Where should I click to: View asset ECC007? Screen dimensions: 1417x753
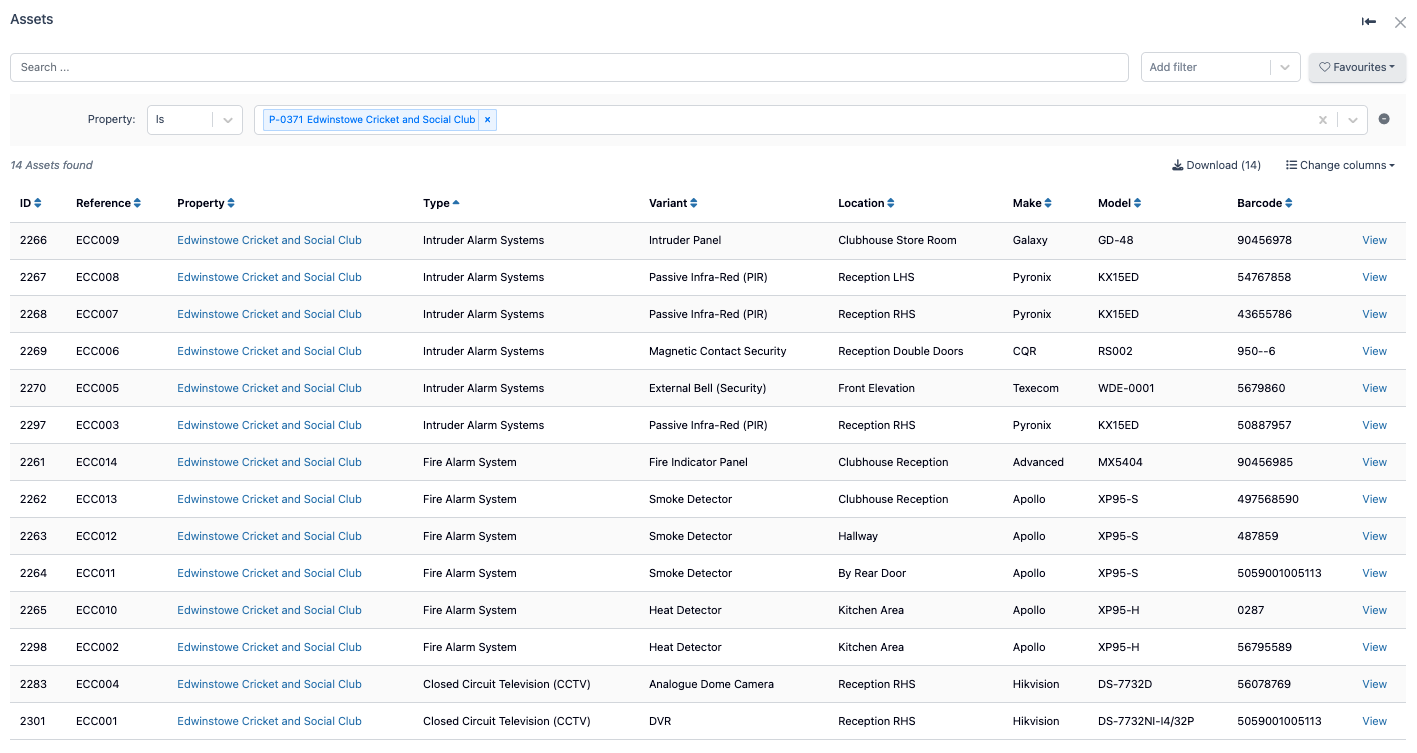tap(1374, 314)
